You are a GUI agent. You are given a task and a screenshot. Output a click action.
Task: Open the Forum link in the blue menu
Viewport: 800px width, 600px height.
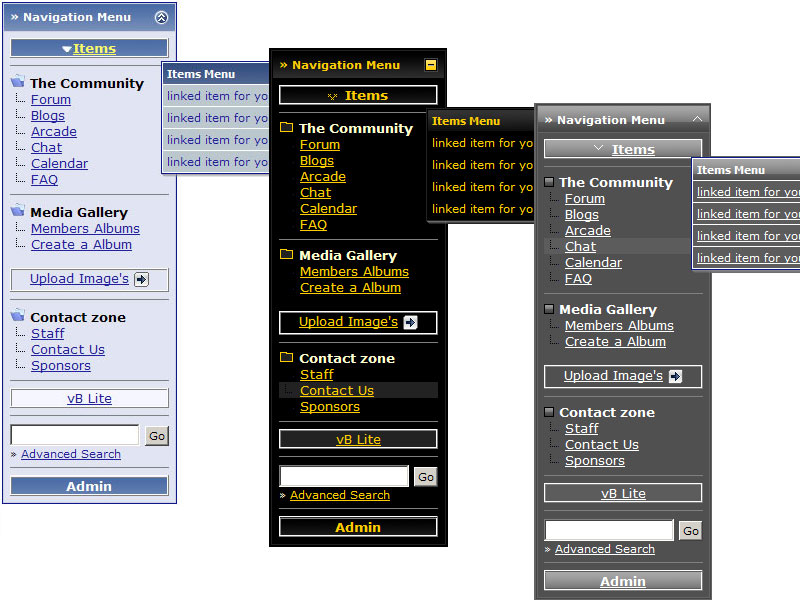click(51, 99)
